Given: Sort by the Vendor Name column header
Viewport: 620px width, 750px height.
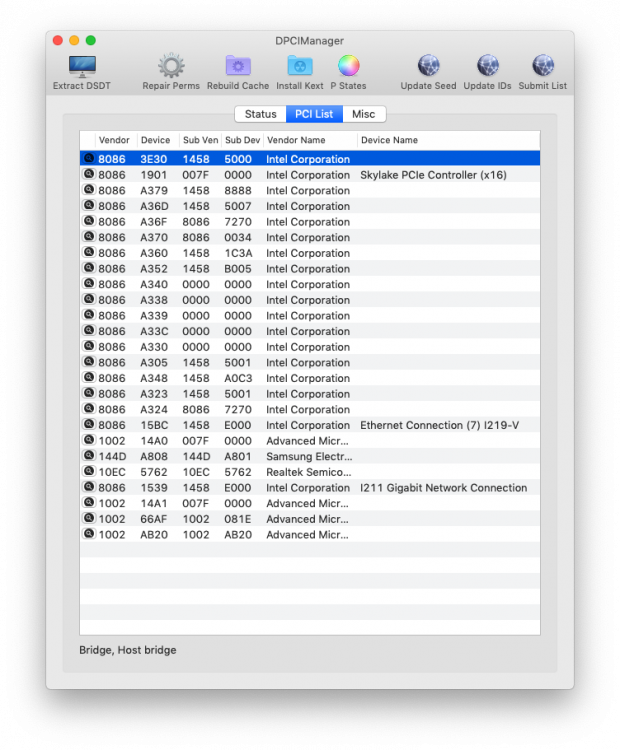Looking at the screenshot, I should click(x=310, y=140).
